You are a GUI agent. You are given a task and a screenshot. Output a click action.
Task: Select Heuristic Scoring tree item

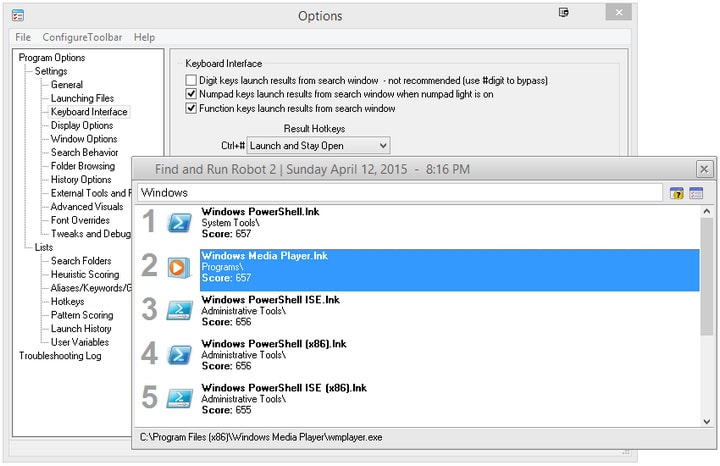[x=85, y=275]
